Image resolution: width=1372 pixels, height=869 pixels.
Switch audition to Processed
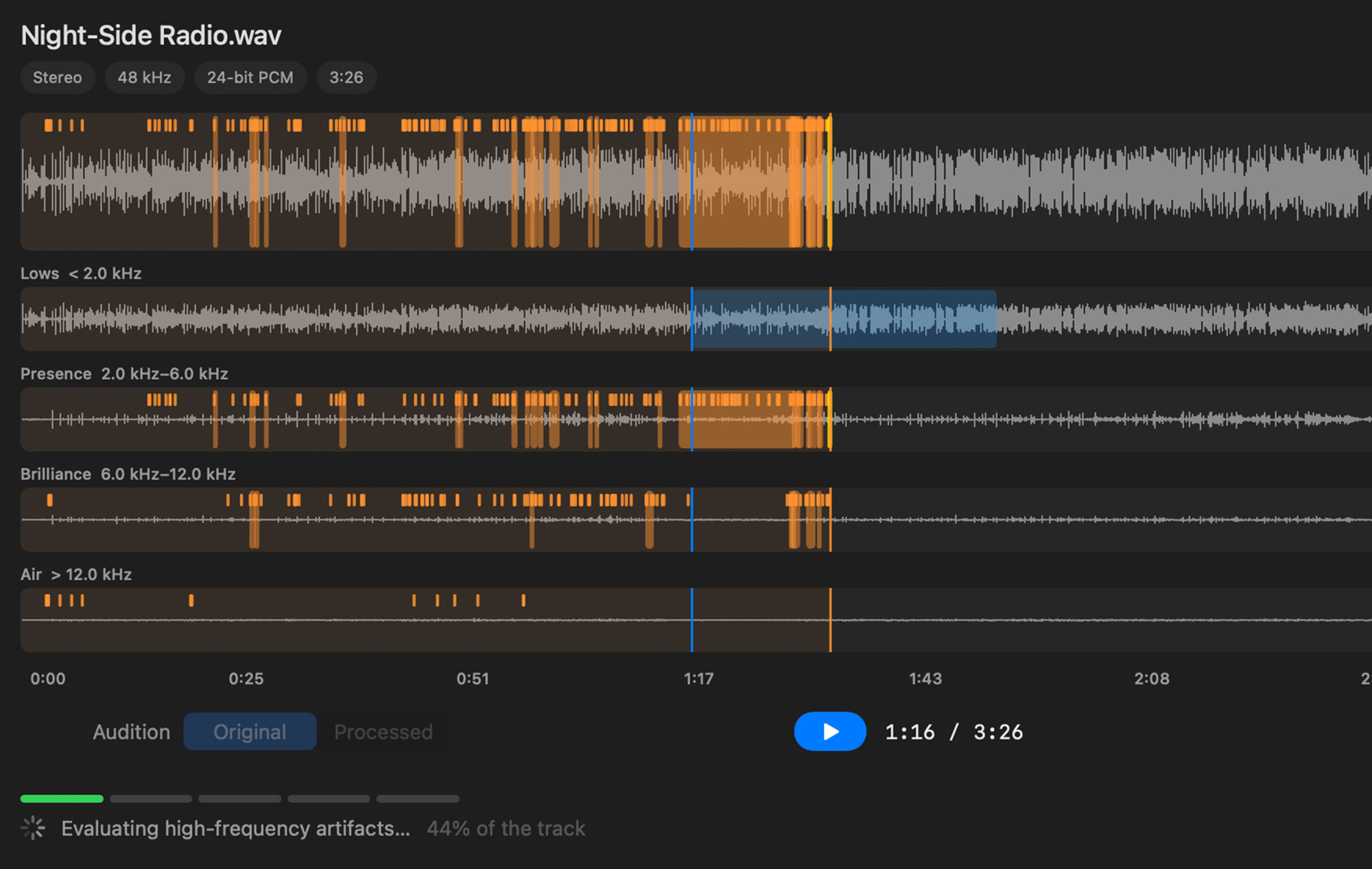point(383,731)
